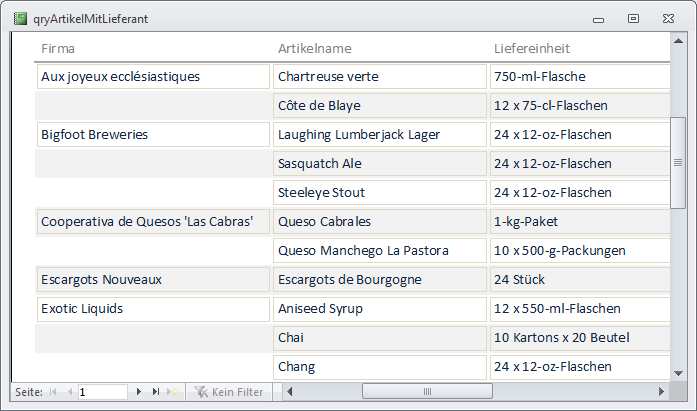Jump to last page in navigation bar

click(155, 392)
